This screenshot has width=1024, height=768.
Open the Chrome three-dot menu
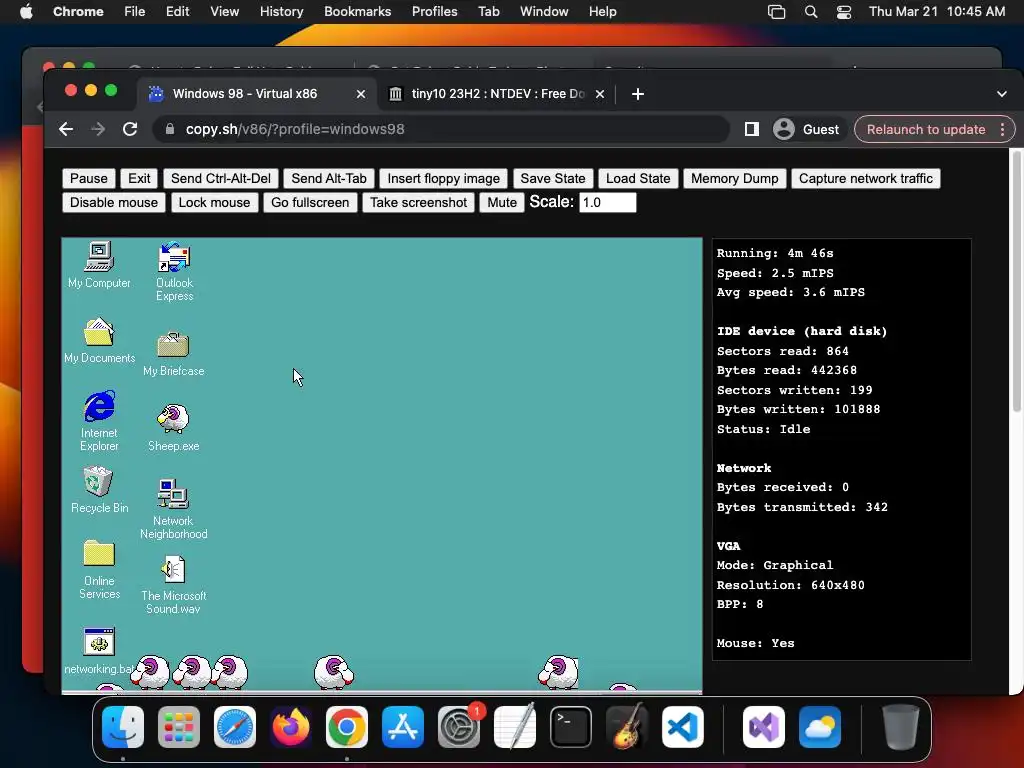(x=1002, y=129)
